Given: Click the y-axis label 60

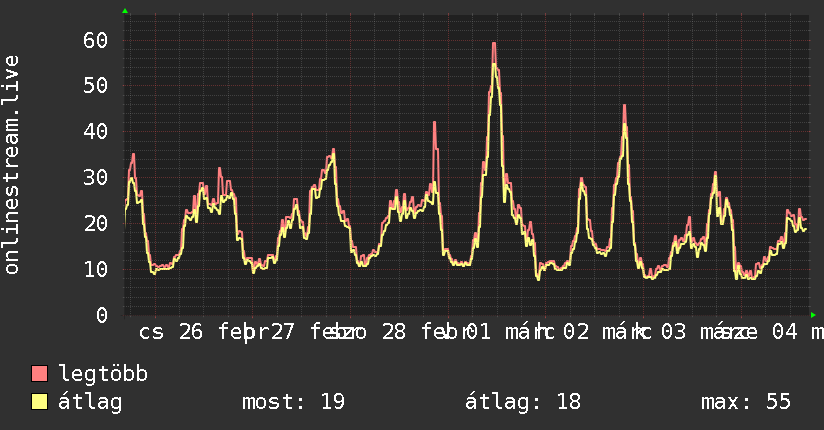Looking at the screenshot, I should point(95,40).
